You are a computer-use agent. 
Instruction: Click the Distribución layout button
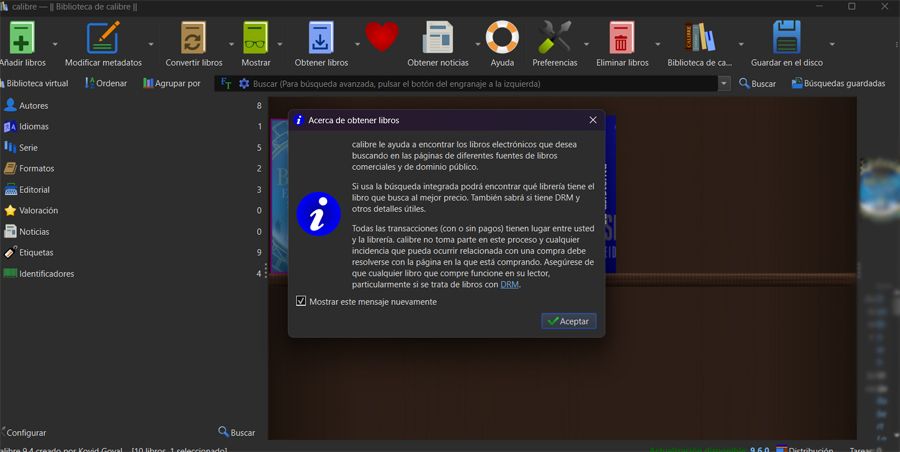(x=805, y=449)
